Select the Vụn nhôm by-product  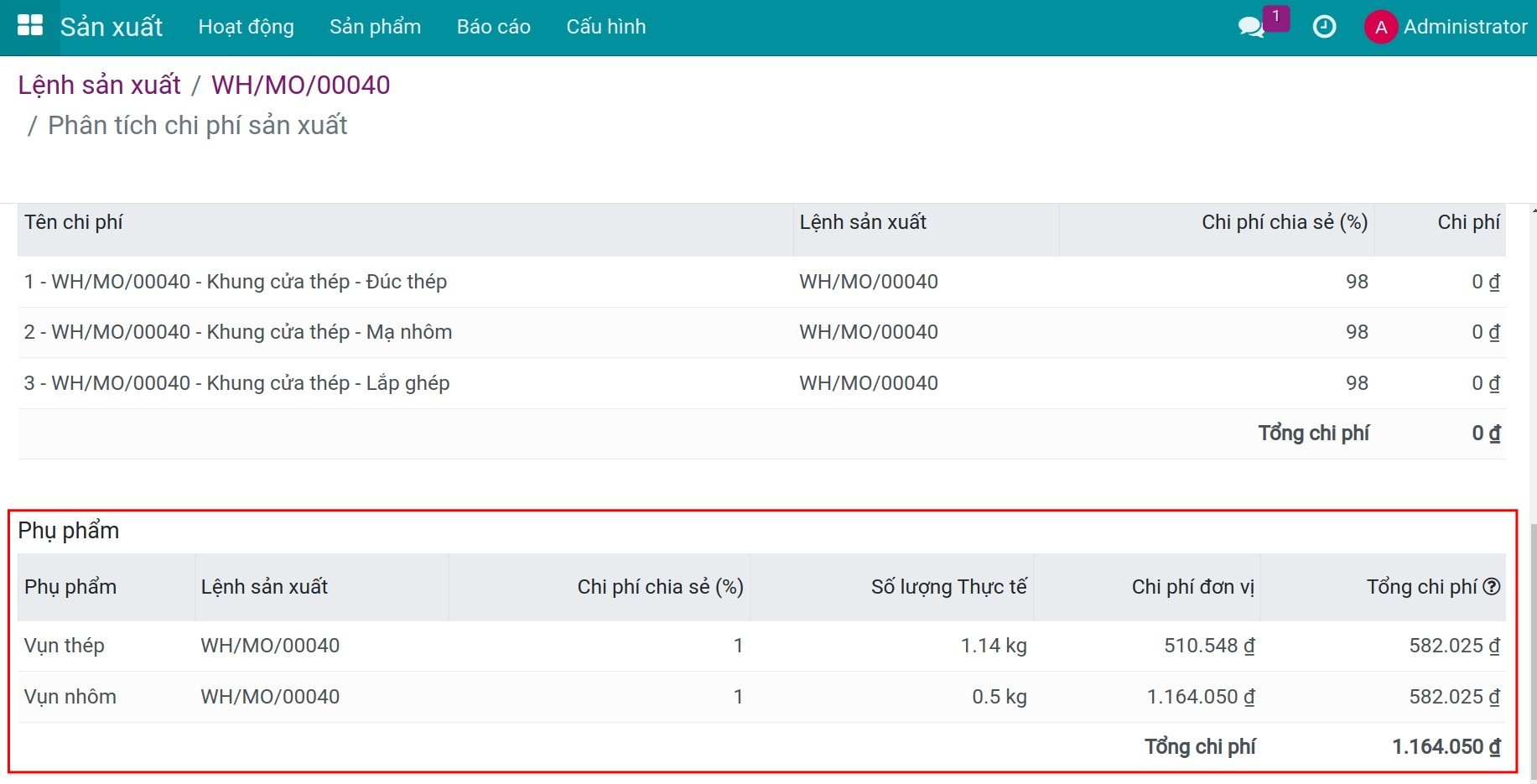(70, 697)
